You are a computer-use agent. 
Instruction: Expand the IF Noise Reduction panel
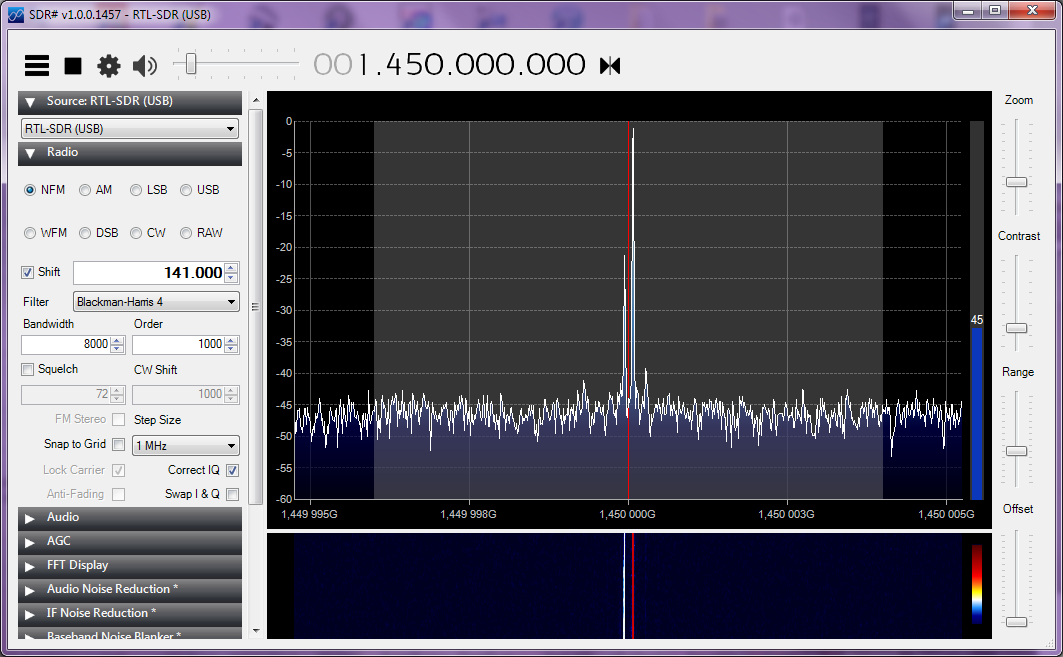tap(130, 614)
